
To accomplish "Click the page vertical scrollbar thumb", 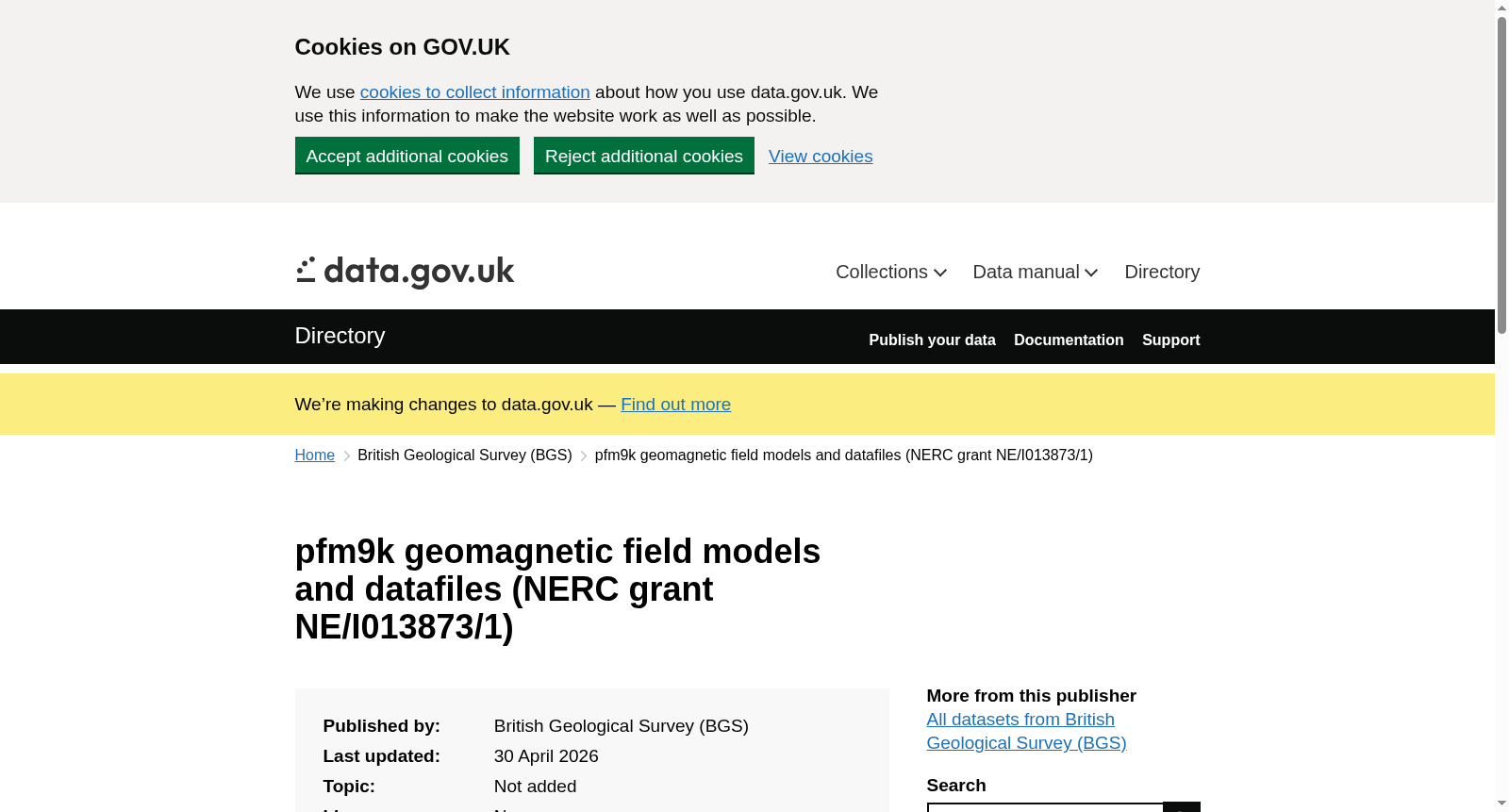I will pos(1501,174).
